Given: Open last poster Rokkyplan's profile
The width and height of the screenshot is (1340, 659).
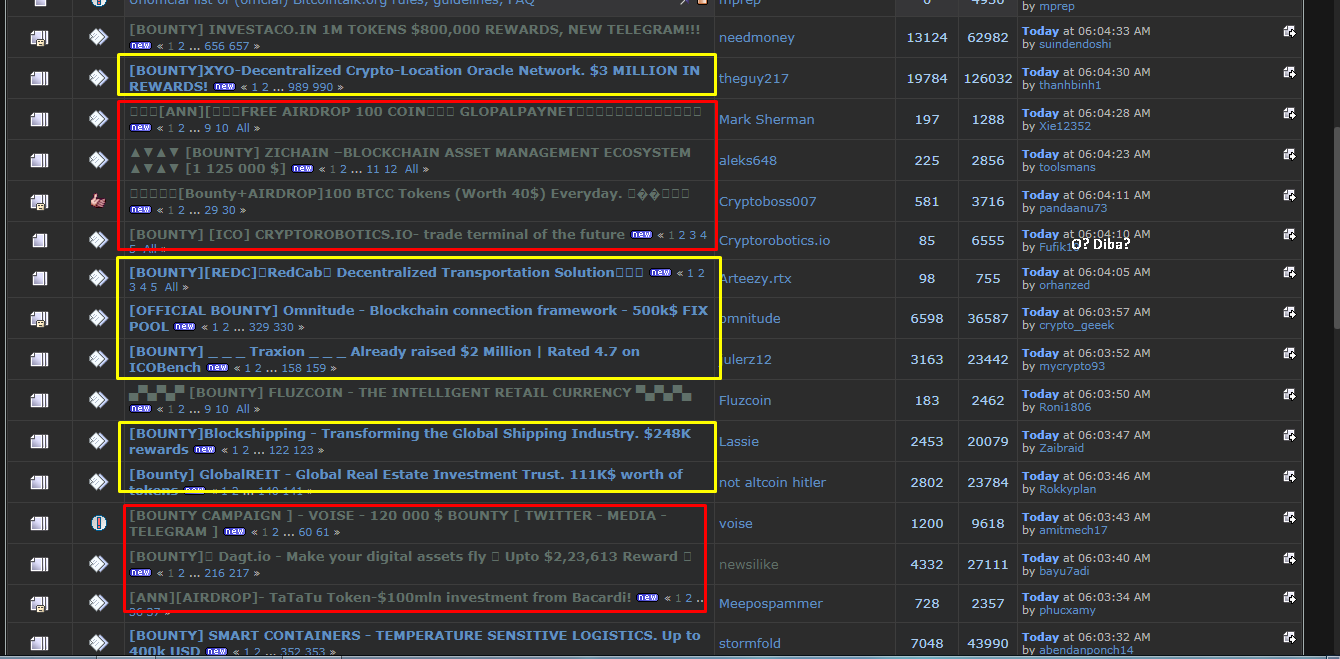Looking at the screenshot, I should coord(1068,489).
